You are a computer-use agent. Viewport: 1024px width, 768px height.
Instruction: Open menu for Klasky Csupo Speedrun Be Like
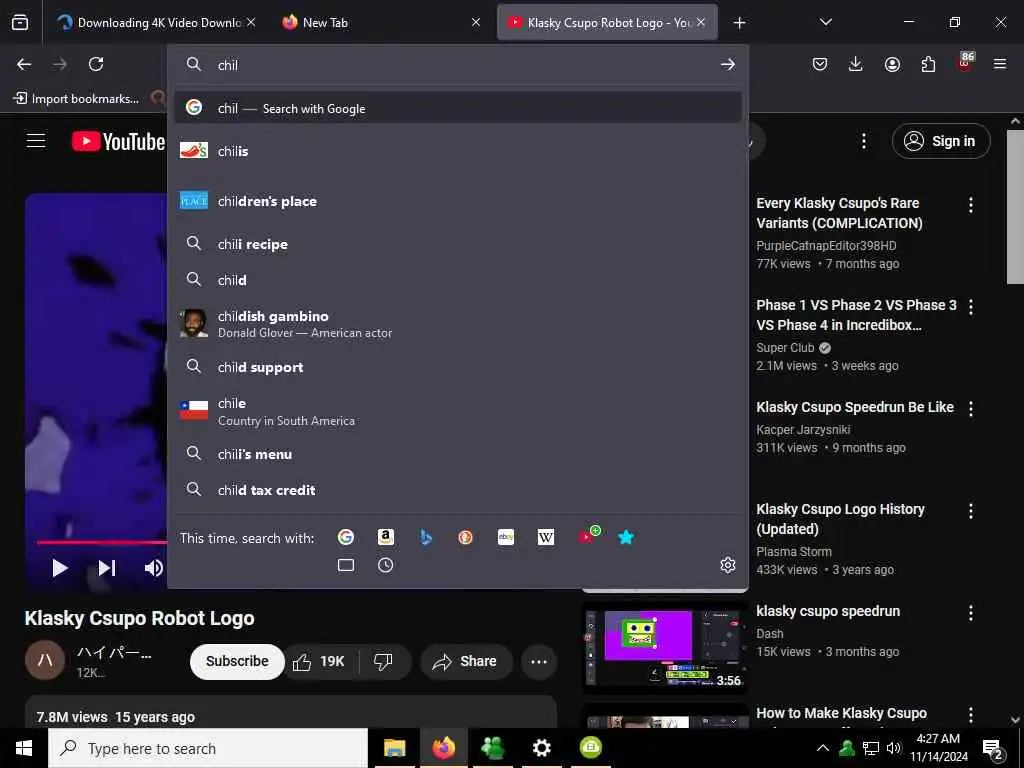click(971, 409)
